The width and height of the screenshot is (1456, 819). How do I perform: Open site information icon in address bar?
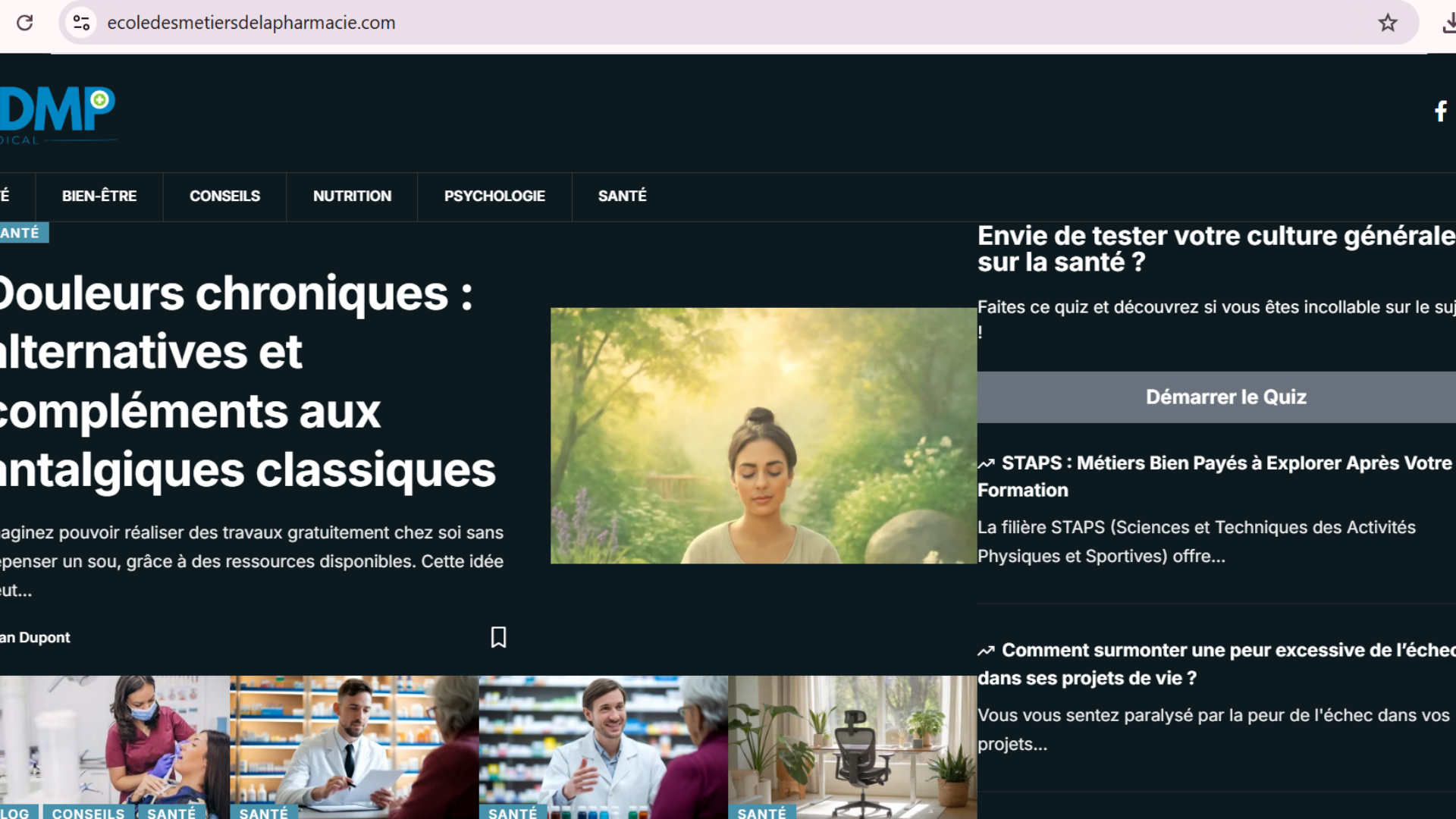[81, 23]
